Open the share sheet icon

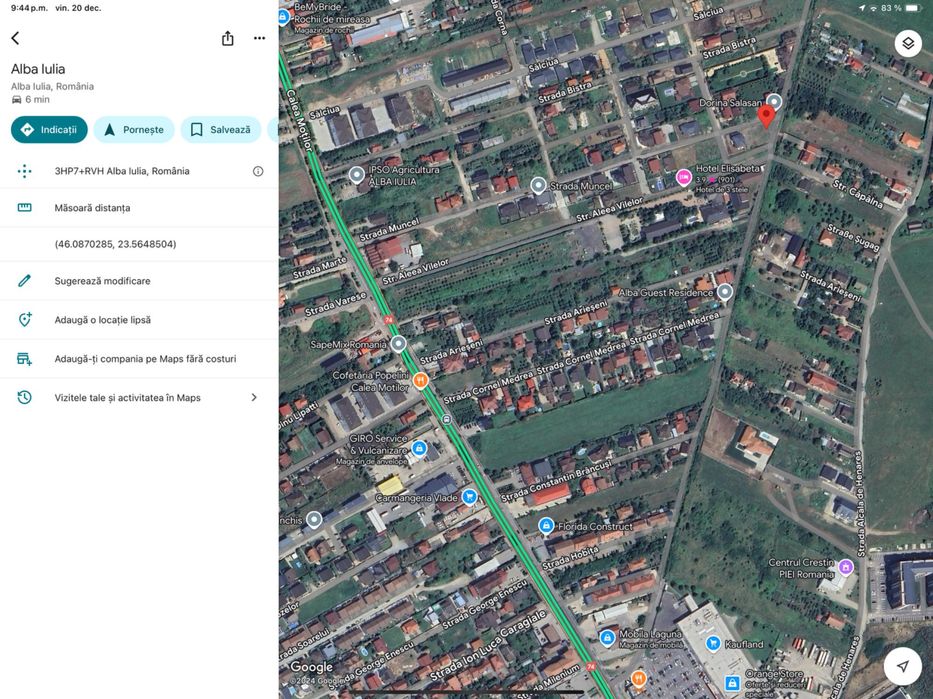[x=227, y=39]
